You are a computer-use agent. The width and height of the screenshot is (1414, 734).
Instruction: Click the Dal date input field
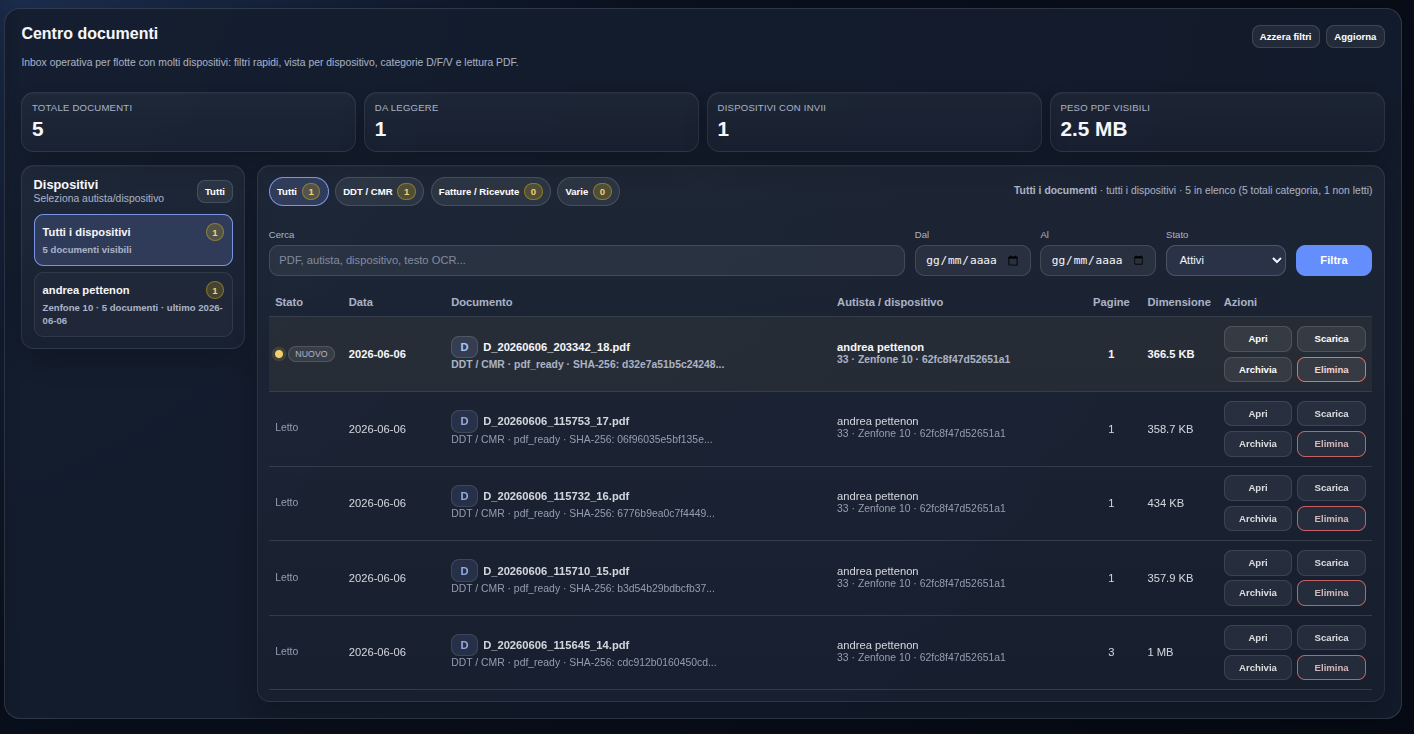973,260
